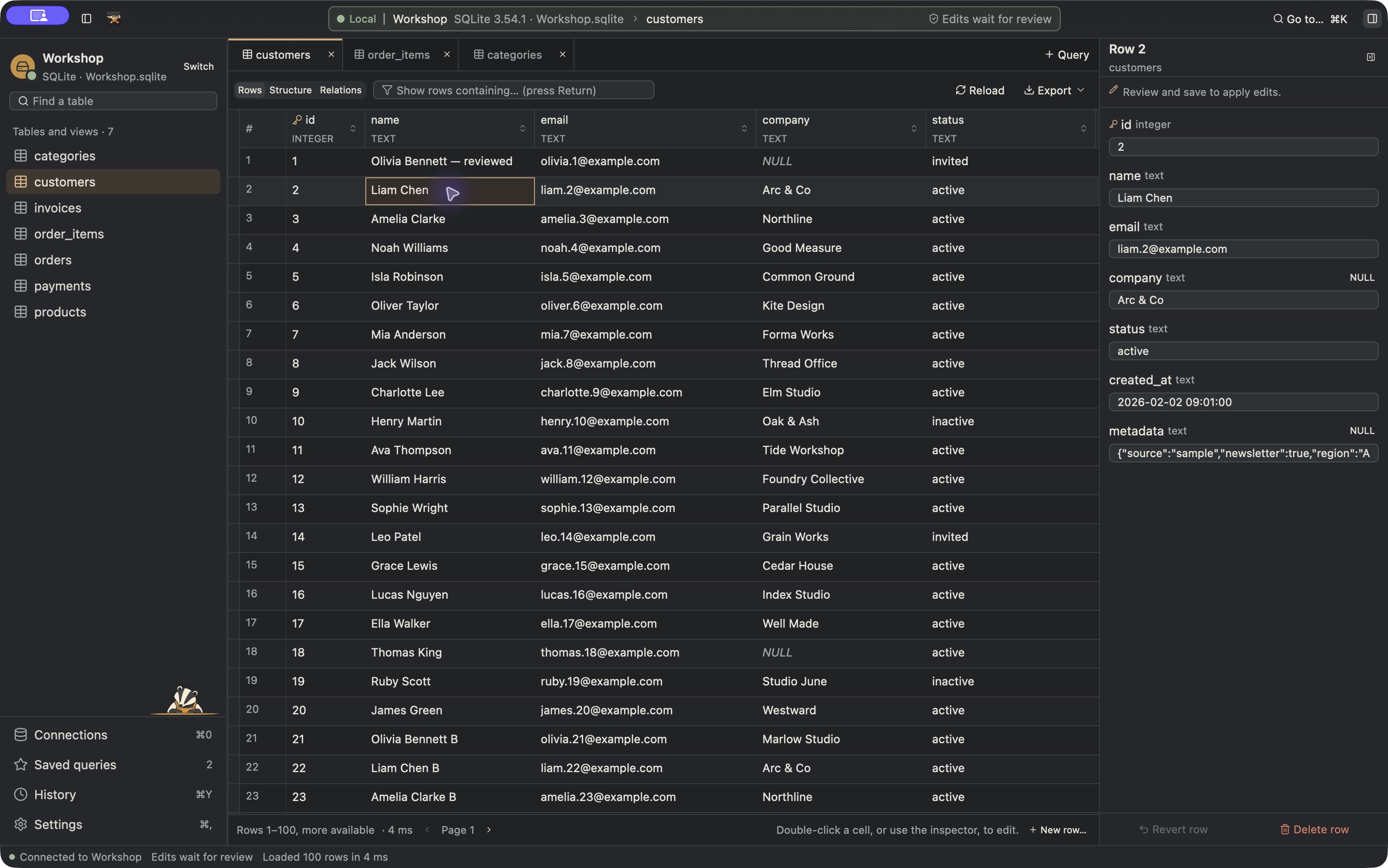This screenshot has height=868, width=1388.
Task: Open the Relations view
Action: point(341,90)
